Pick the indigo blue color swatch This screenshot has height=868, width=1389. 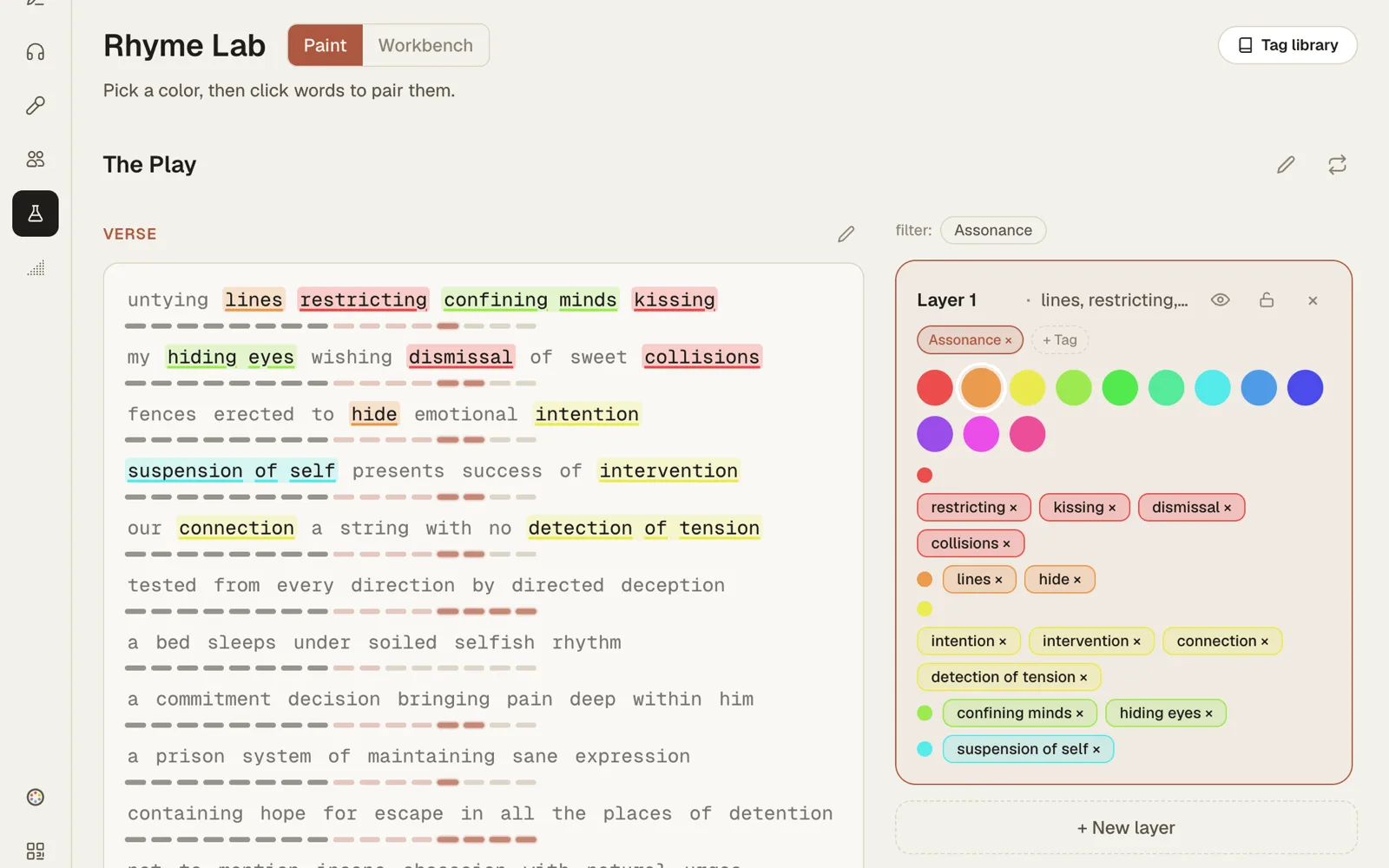tap(1305, 388)
